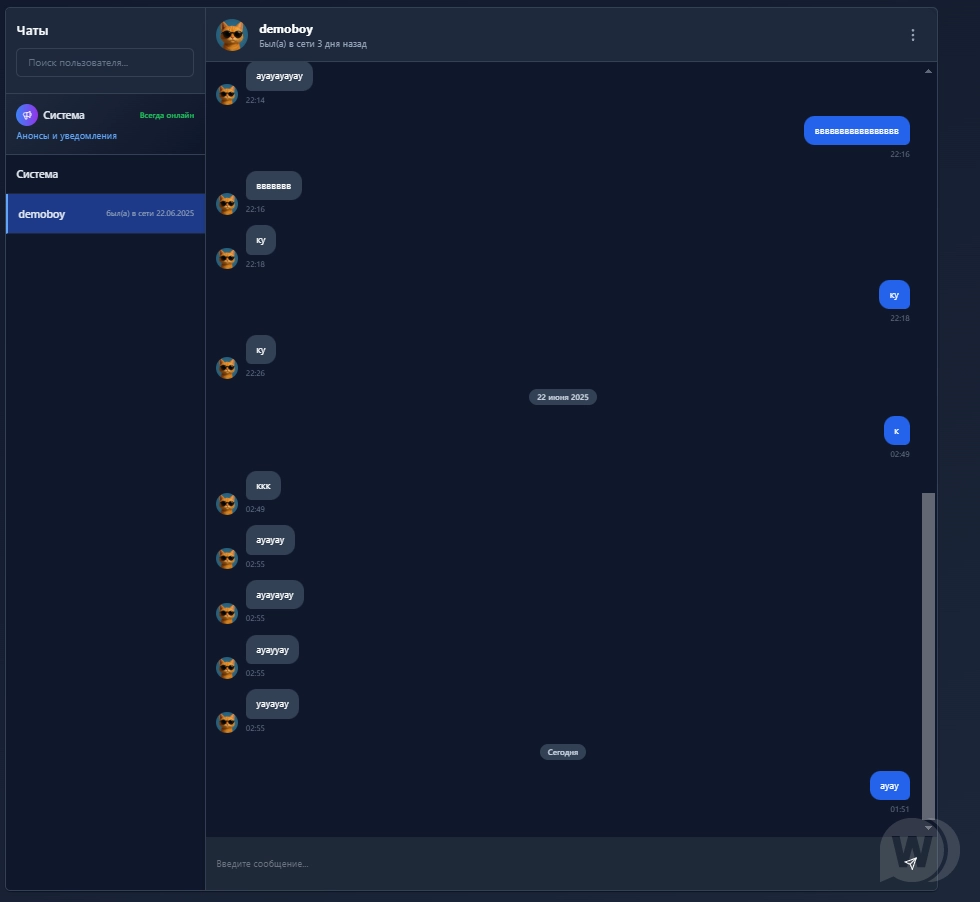980x902 pixels.
Task: Click the send message paper plane icon
Action: point(910,863)
